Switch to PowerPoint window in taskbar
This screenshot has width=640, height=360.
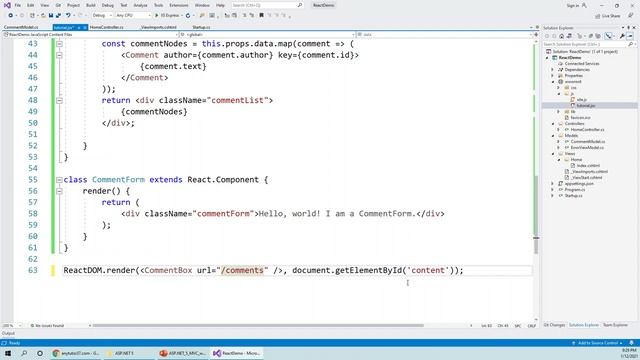pyautogui.click(x=183, y=353)
